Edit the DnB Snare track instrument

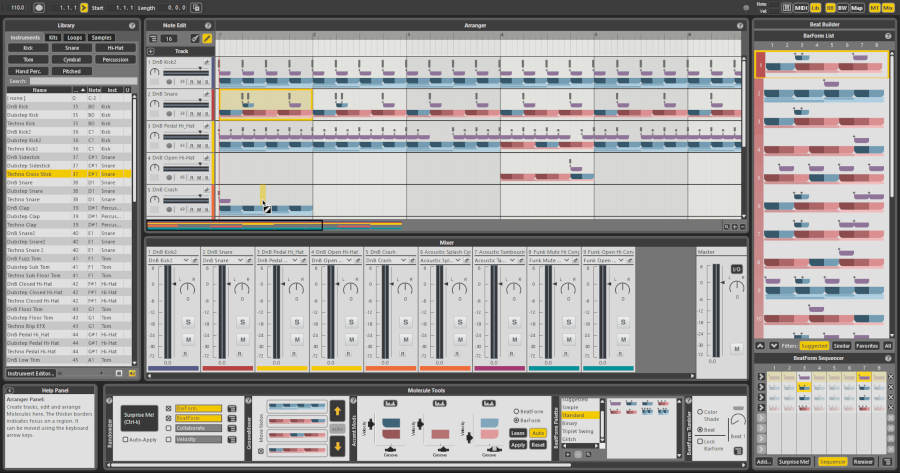[207, 94]
